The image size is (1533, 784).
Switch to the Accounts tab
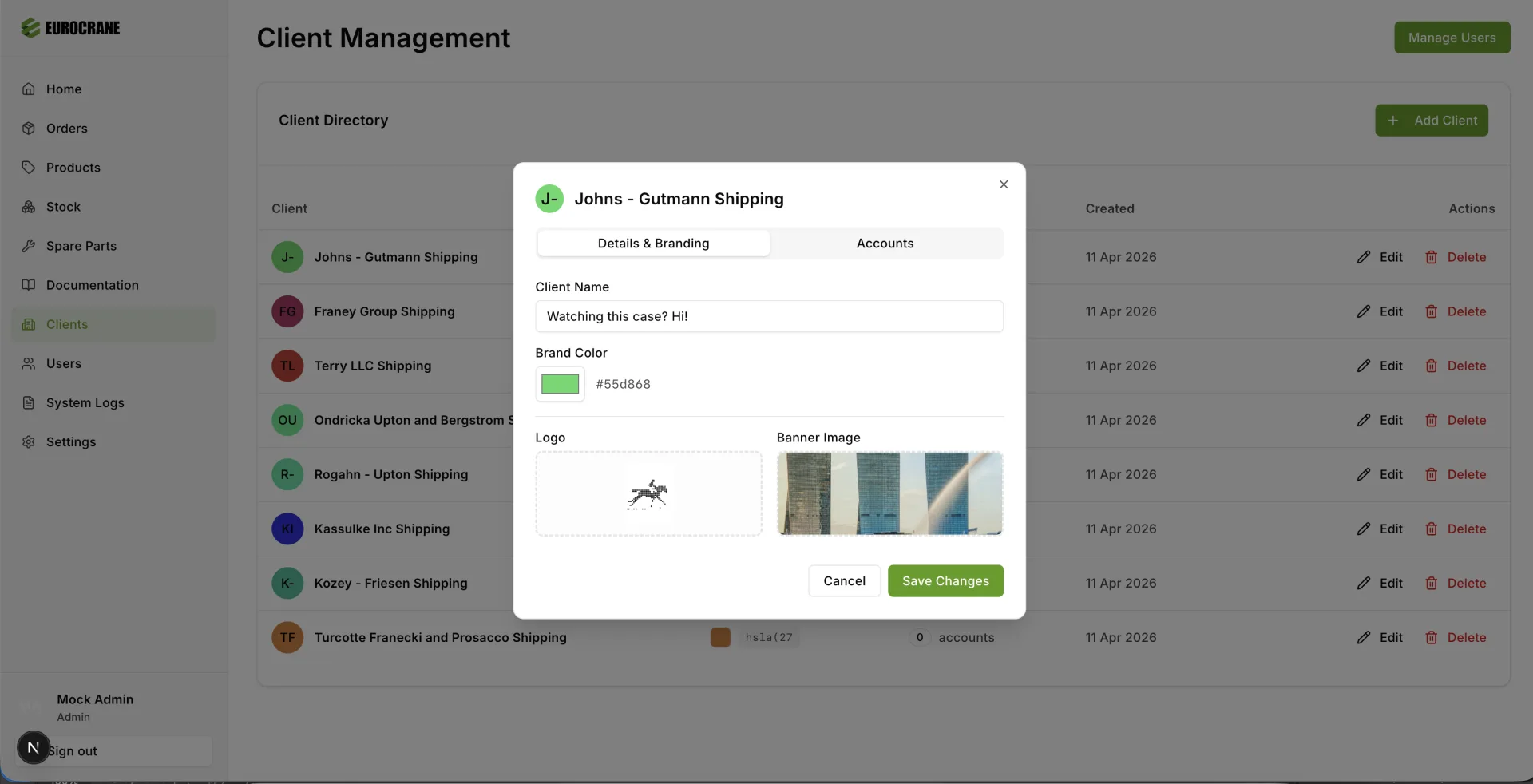pos(885,244)
